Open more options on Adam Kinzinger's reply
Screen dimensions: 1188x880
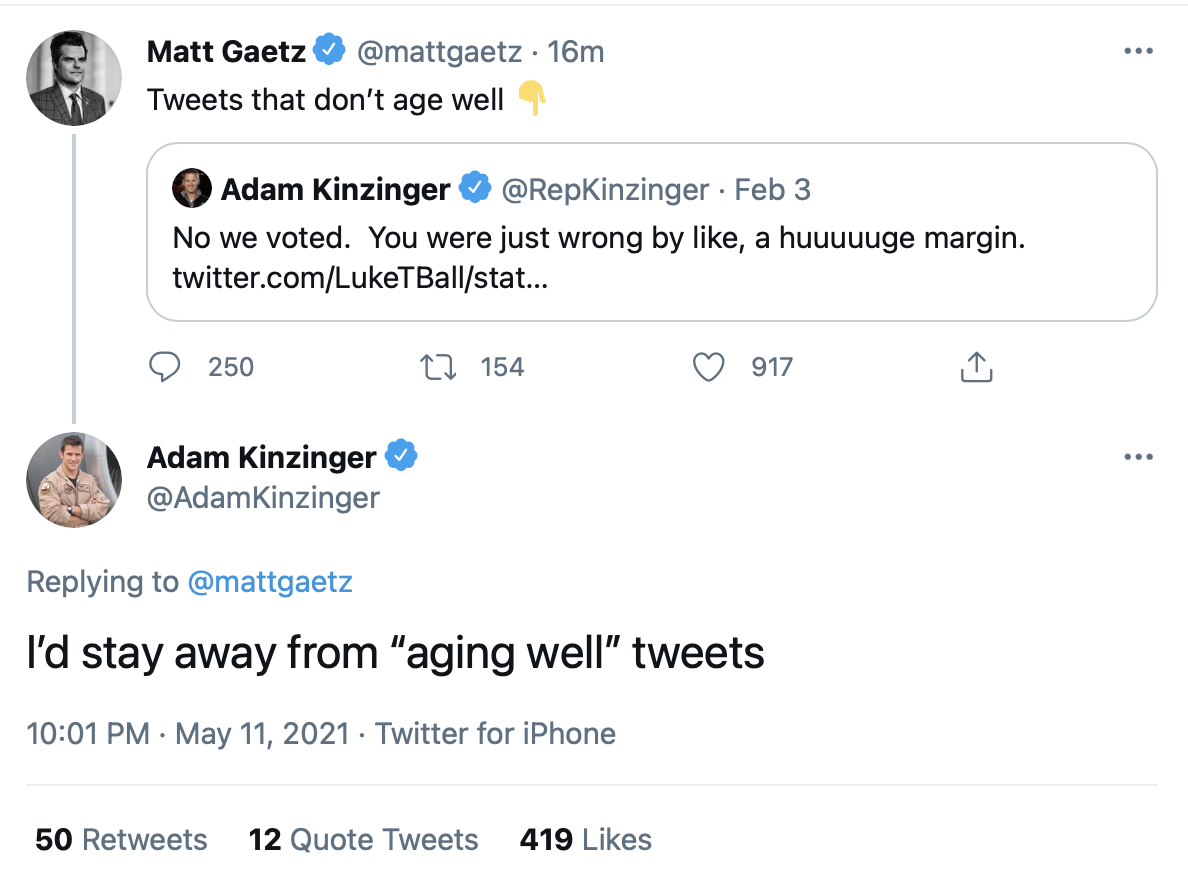pyautogui.click(x=1138, y=458)
